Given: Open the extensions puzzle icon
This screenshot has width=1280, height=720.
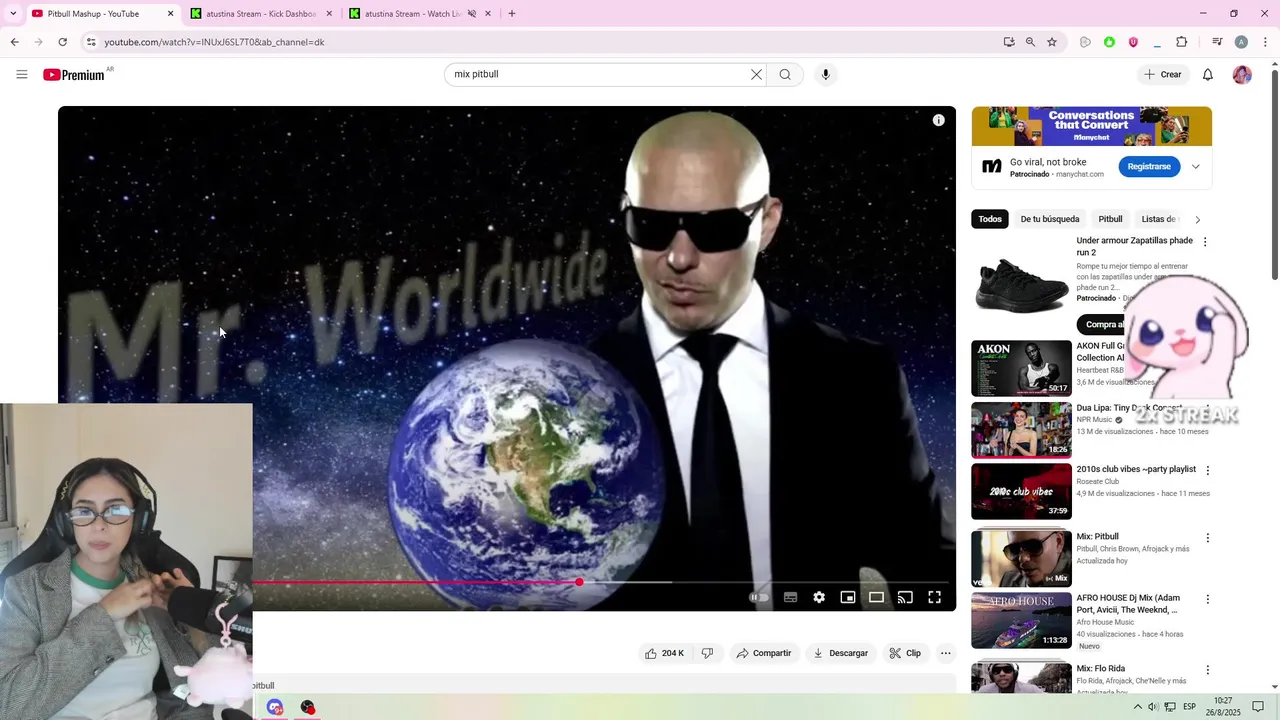Looking at the screenshot, I should 1182,42.
